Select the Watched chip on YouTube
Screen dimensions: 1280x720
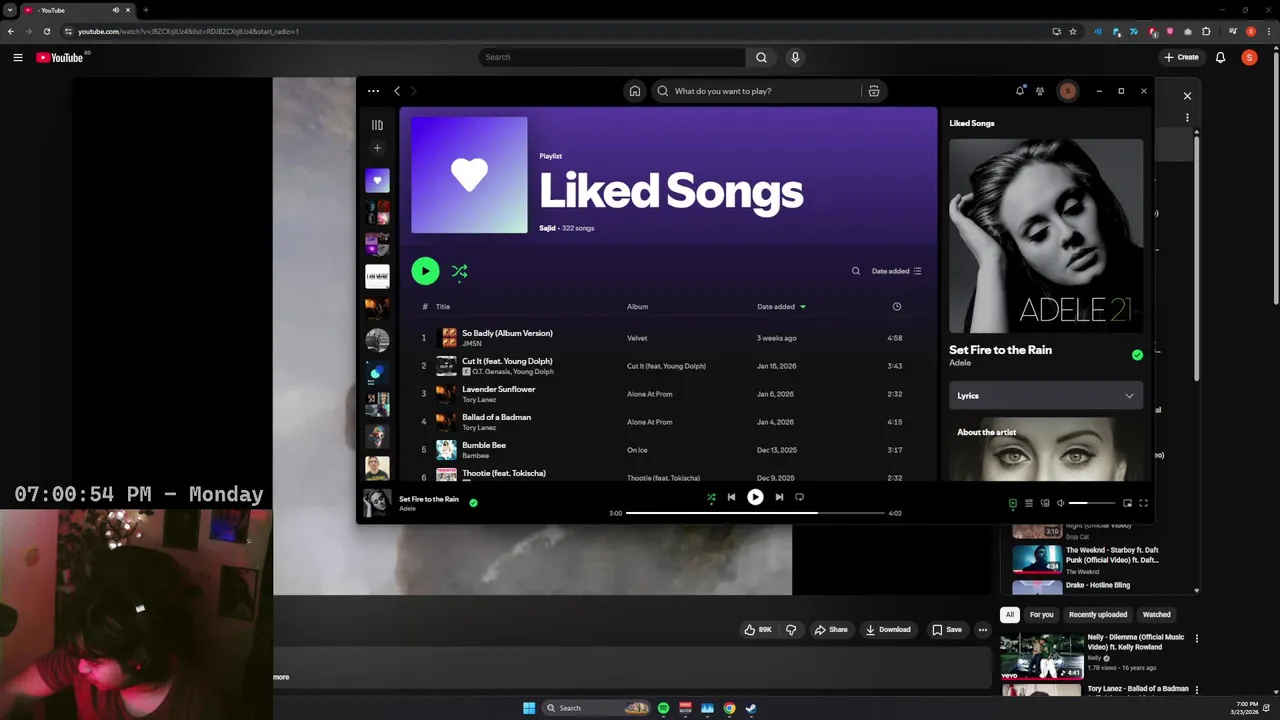1156,615
